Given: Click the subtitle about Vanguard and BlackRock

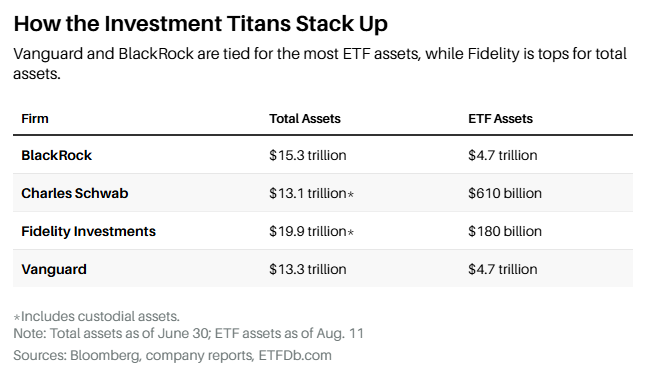Looking at the screenshot, I should pyautogui.click(x=320, y=63).
